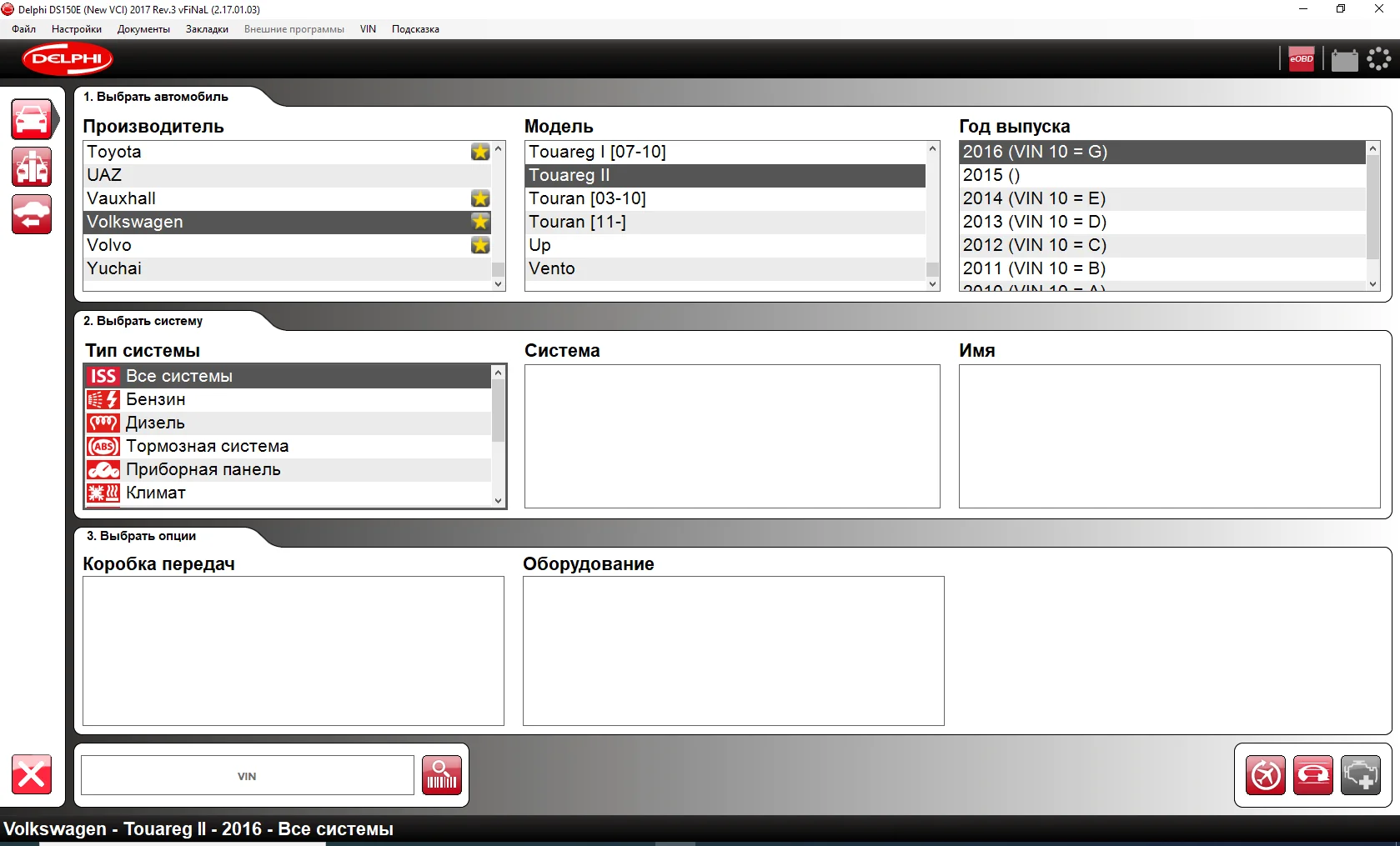Screen dimensions: 1400x846
Task: Select system type Климат
Action: [x=288, y=493]
